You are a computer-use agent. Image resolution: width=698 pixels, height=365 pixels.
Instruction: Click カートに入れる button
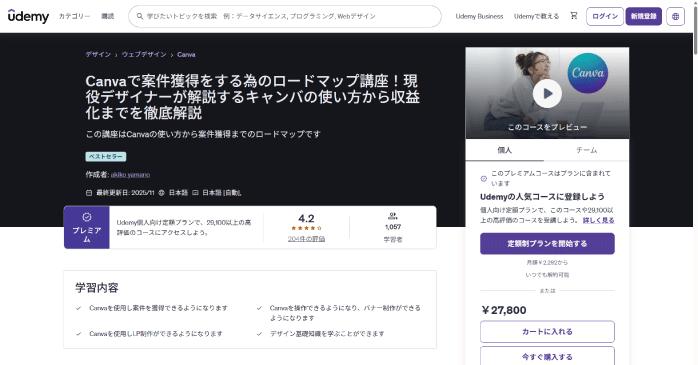(547, 332)
